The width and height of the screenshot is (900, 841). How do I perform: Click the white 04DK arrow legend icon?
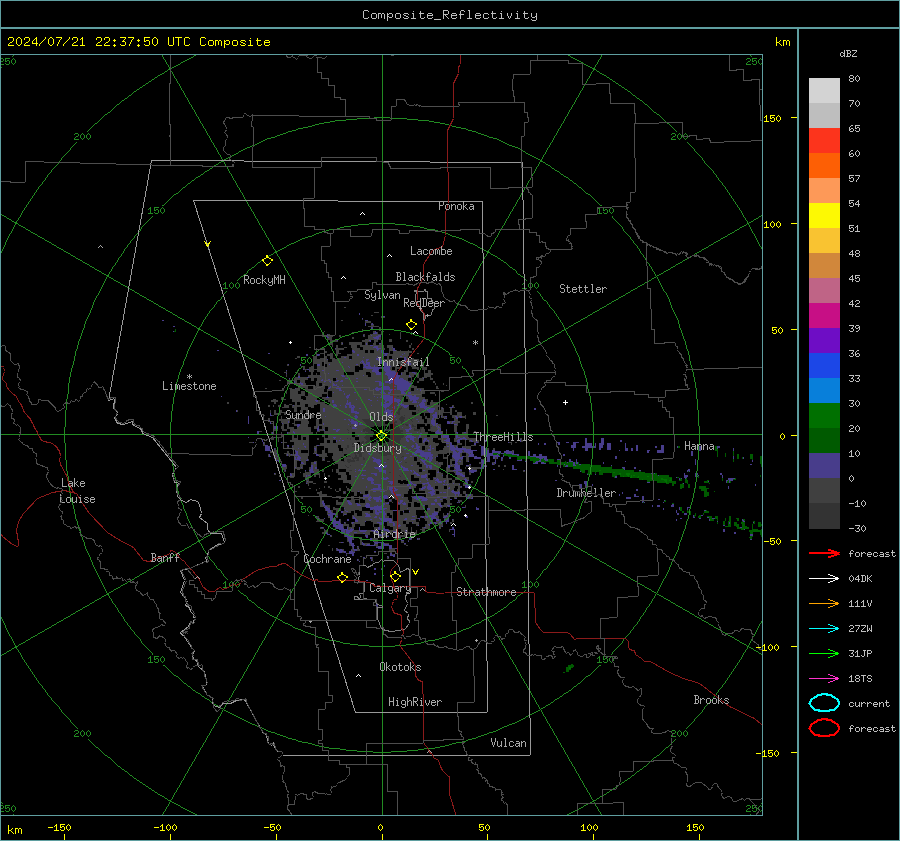[824, 579]
